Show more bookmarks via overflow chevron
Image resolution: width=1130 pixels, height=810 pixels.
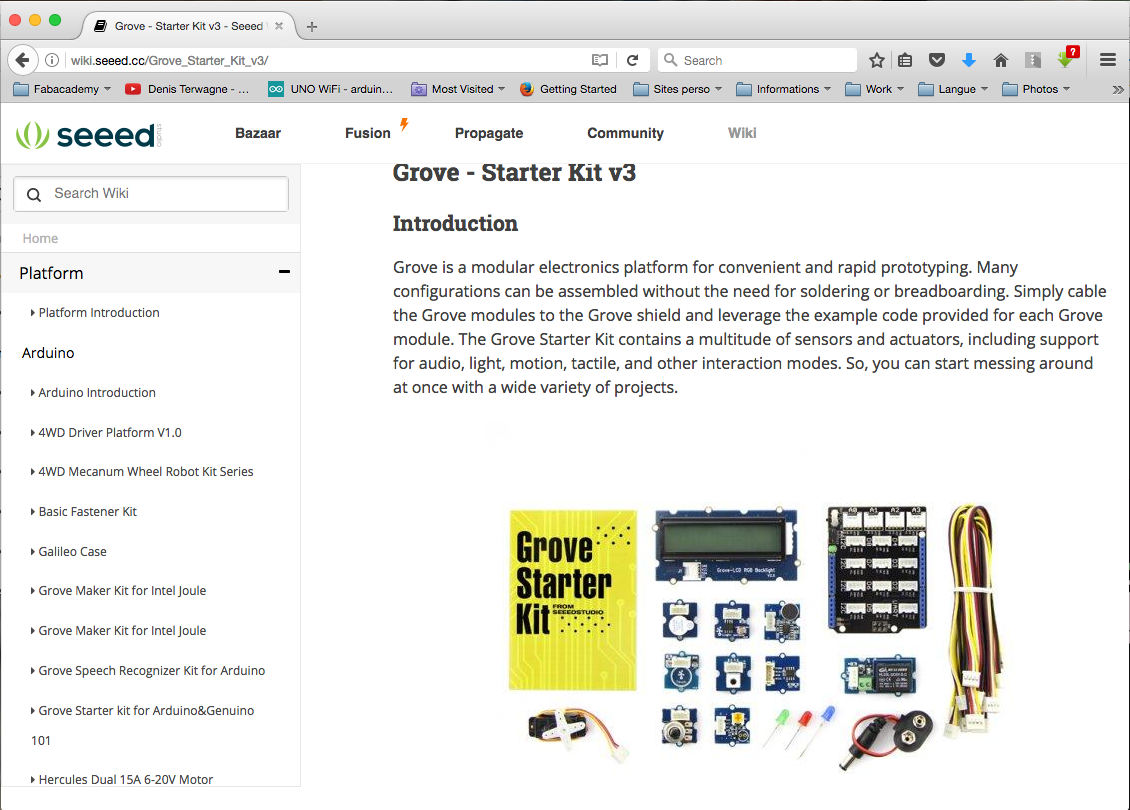click(x=1117, y=89)
